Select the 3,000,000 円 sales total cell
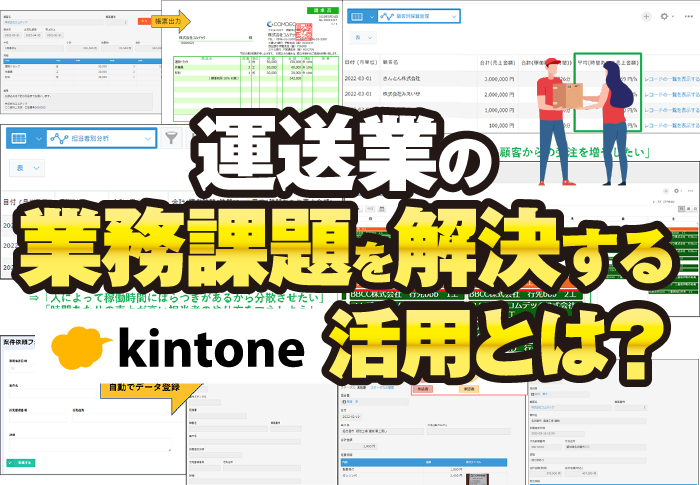Image resolution: width=700 pixels, height=485 pixels. [499, 79]
